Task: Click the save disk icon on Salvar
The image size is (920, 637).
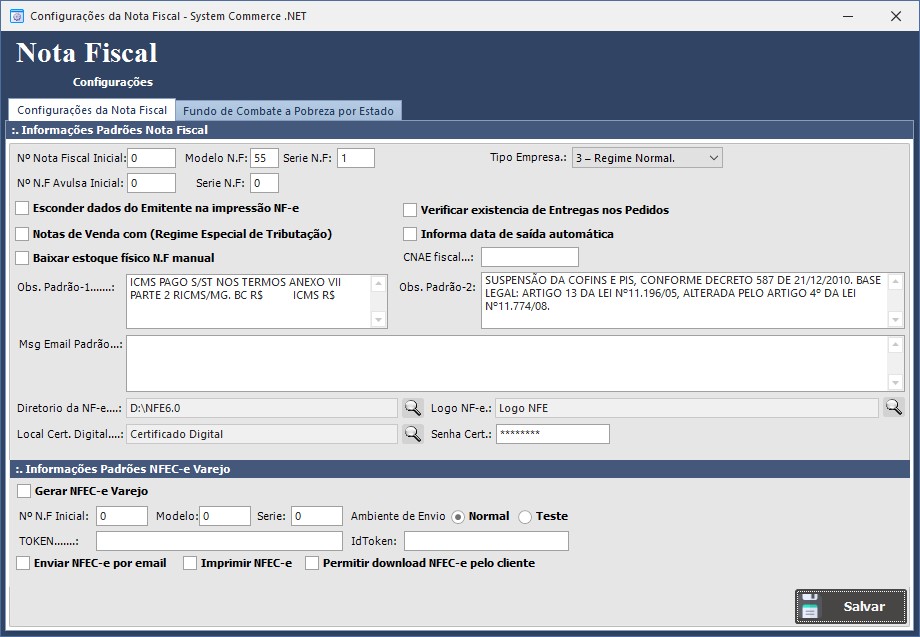Action: [811, 605]
